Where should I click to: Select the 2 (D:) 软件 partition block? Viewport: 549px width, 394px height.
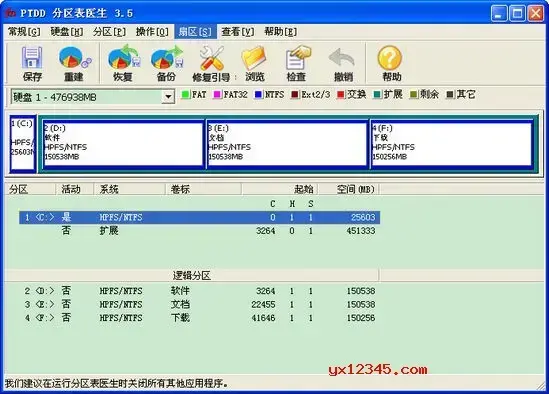123,144
